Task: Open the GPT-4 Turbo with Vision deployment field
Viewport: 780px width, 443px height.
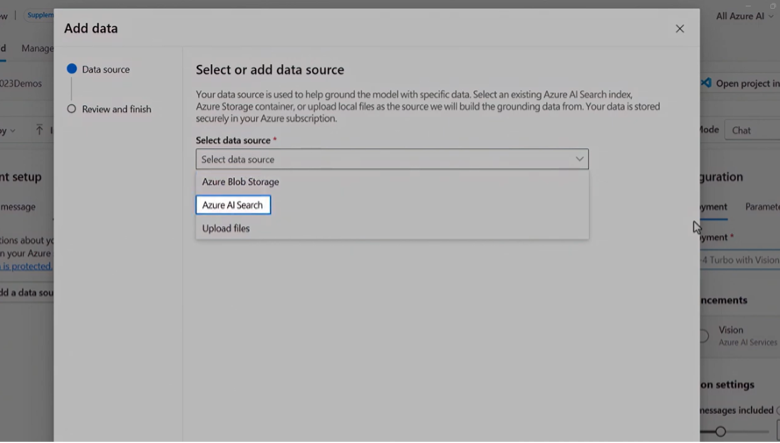Action: 740,260
